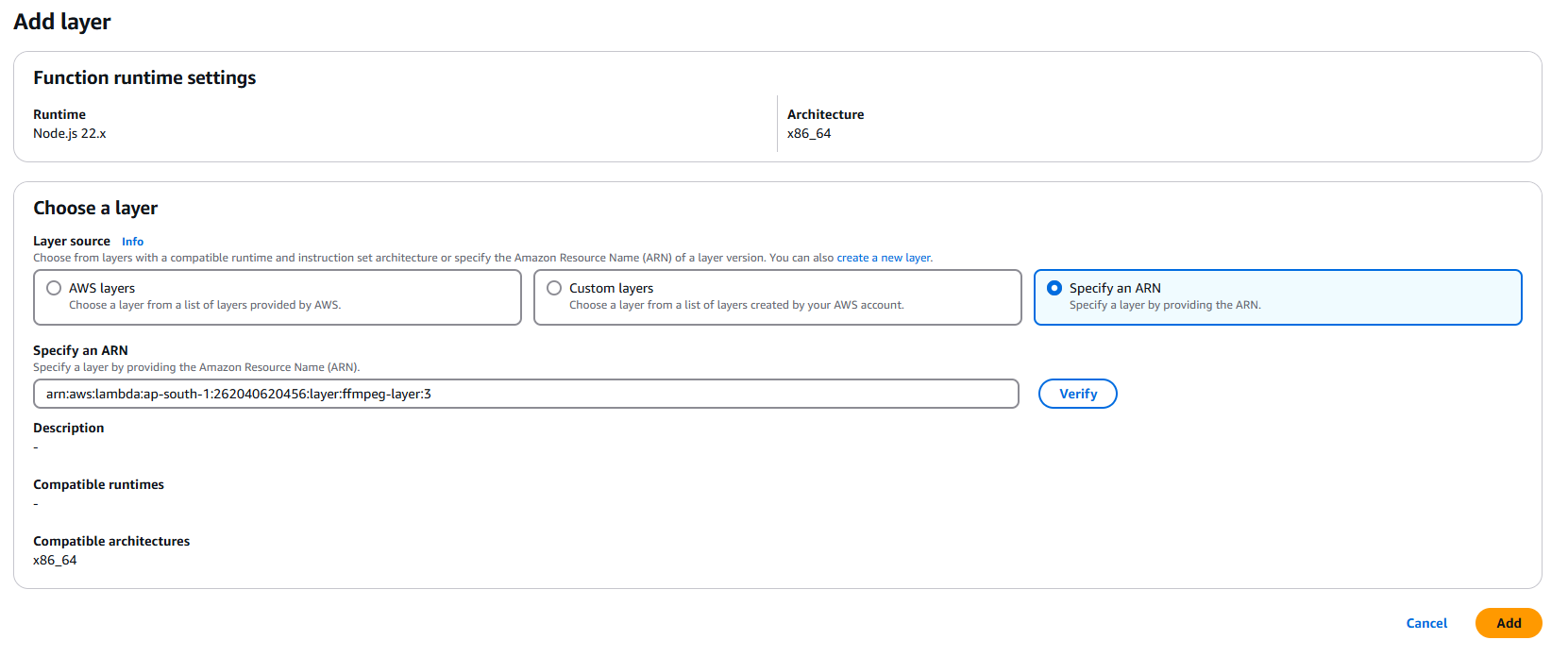Select the Specify an ARN radio option
The height and width of the screenshot is (657, 1568).
pos(1054,288)
